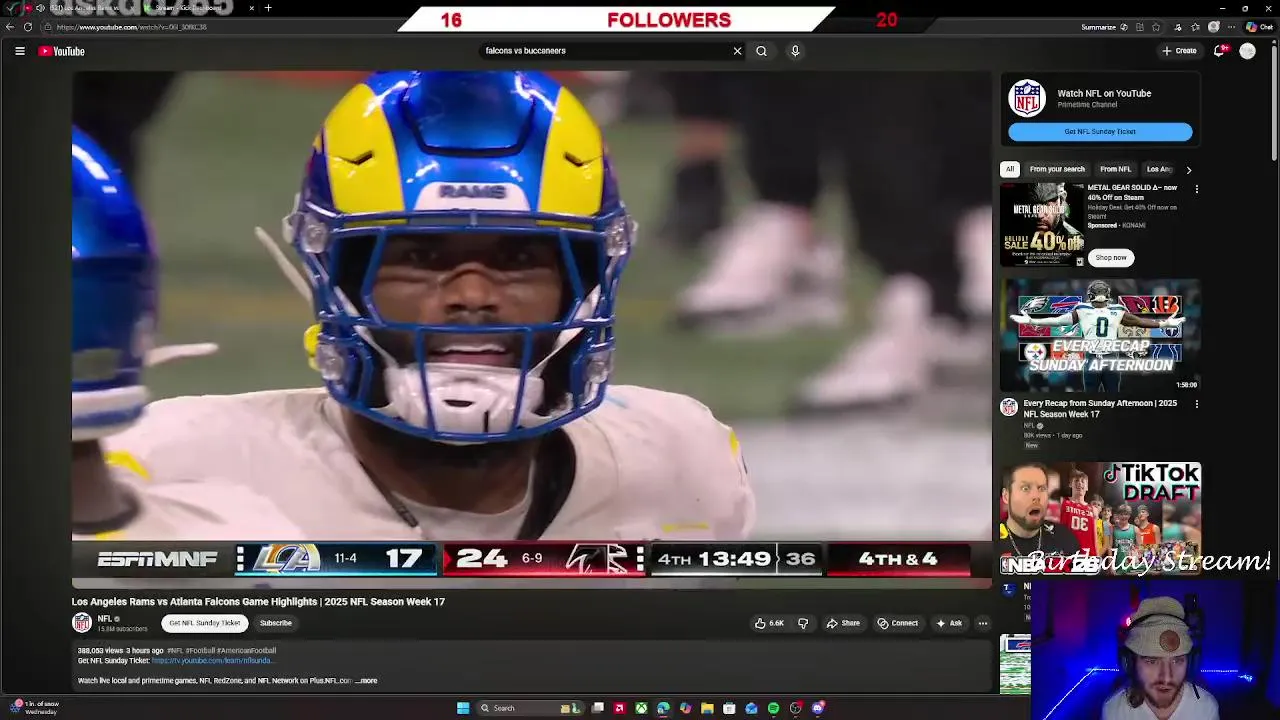Open options for Every Recap video
Screen dimensions: 1280x720
point(1196,404)
